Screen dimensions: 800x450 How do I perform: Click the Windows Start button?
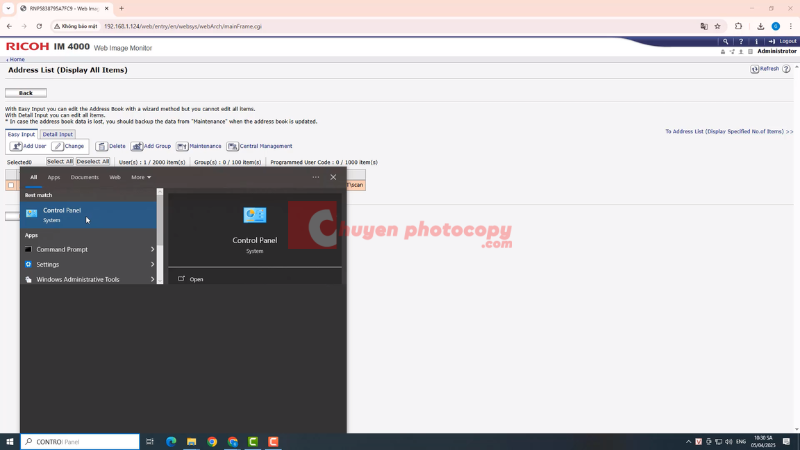pos(10,441)
